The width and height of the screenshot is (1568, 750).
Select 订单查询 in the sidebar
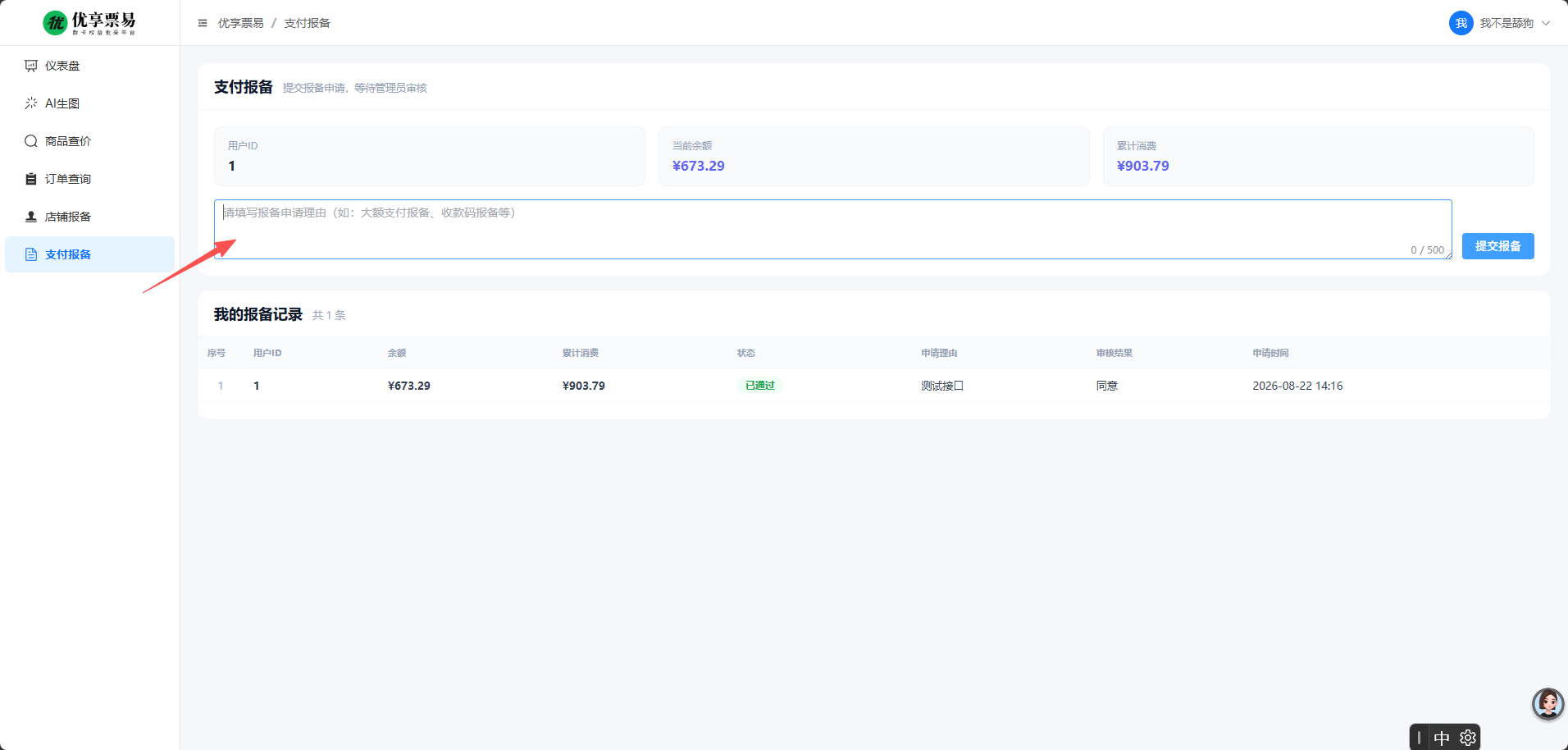[x=89, y=179]
